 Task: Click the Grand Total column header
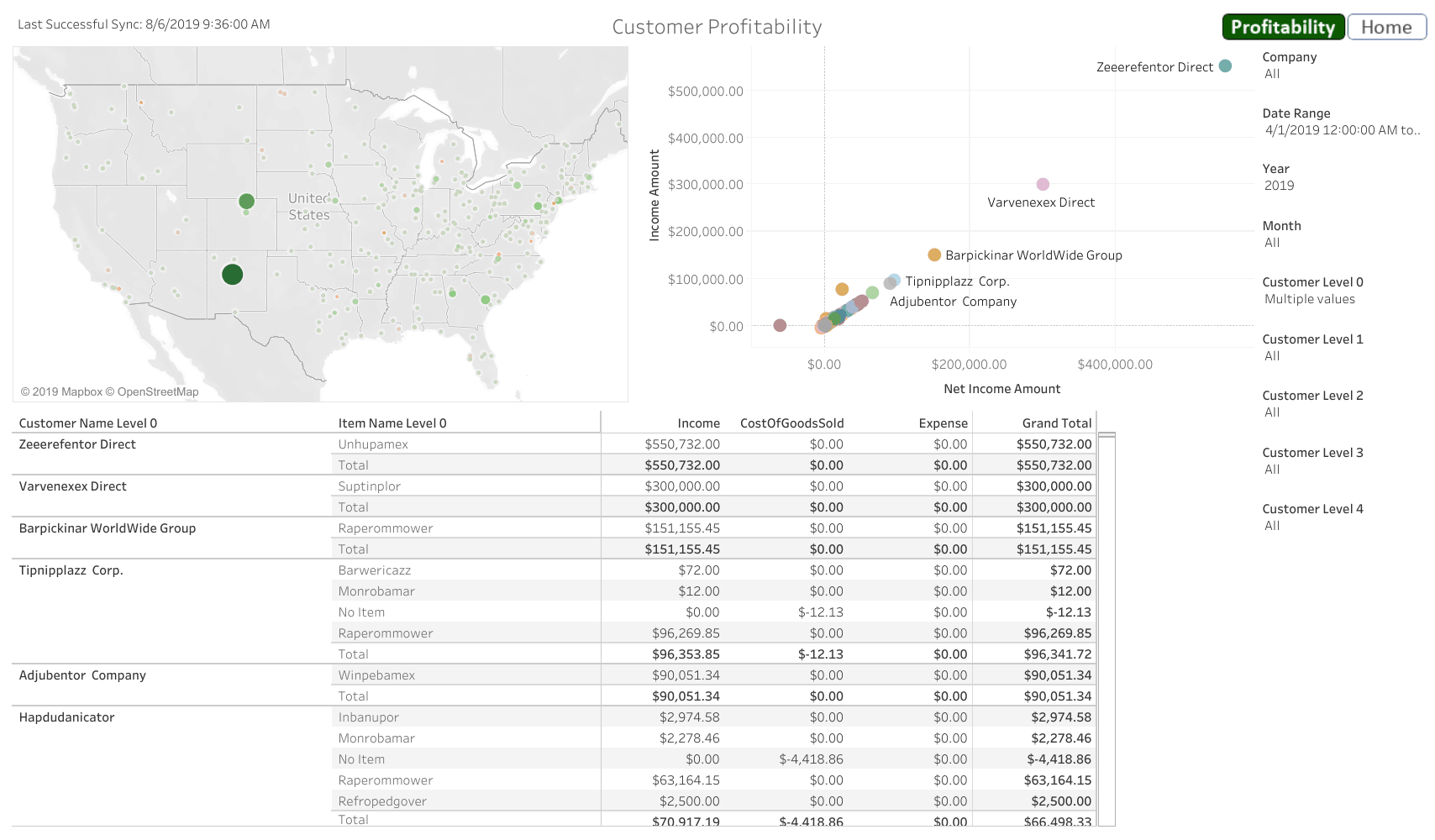pyautogui.click(x=1057, y=423)
